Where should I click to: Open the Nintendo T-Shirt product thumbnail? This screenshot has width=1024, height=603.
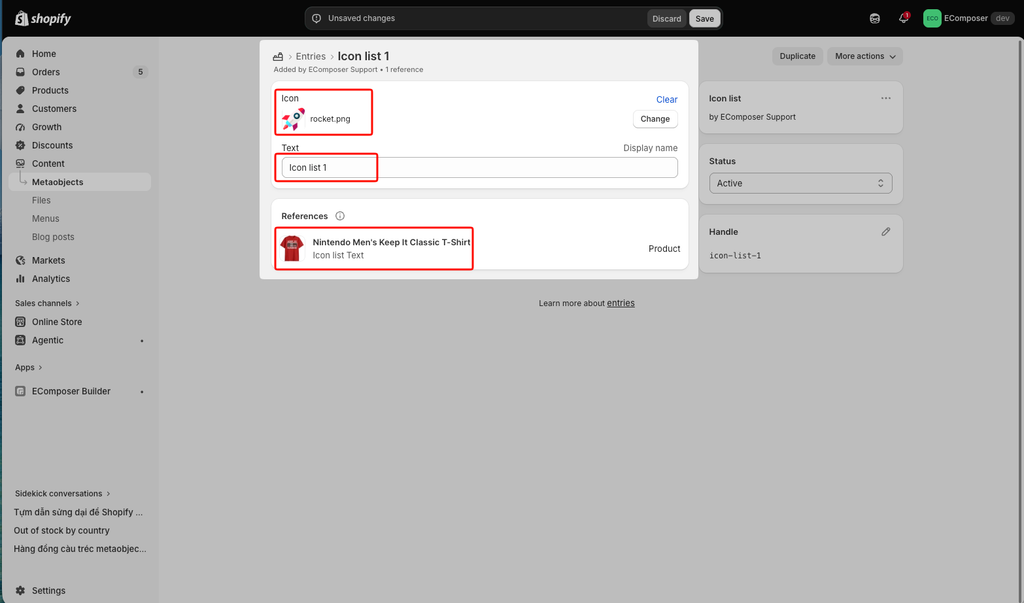click(x=292, y=248)
